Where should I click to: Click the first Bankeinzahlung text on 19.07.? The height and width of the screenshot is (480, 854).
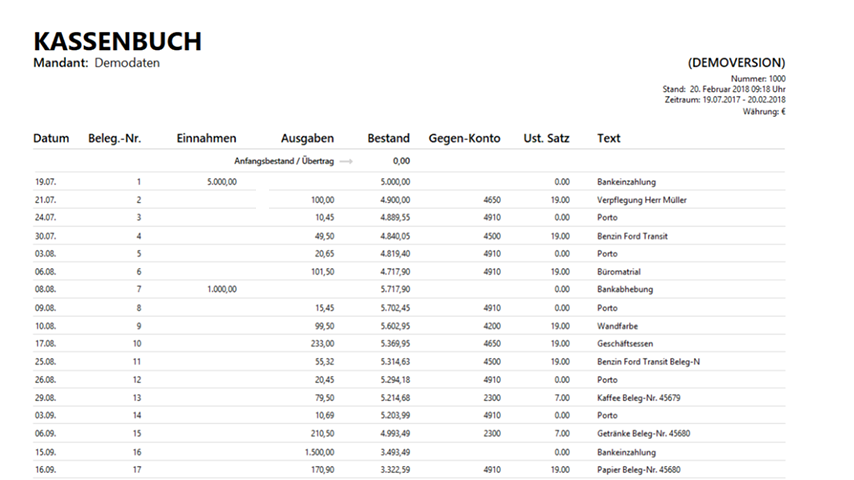[x=626, y=182]
